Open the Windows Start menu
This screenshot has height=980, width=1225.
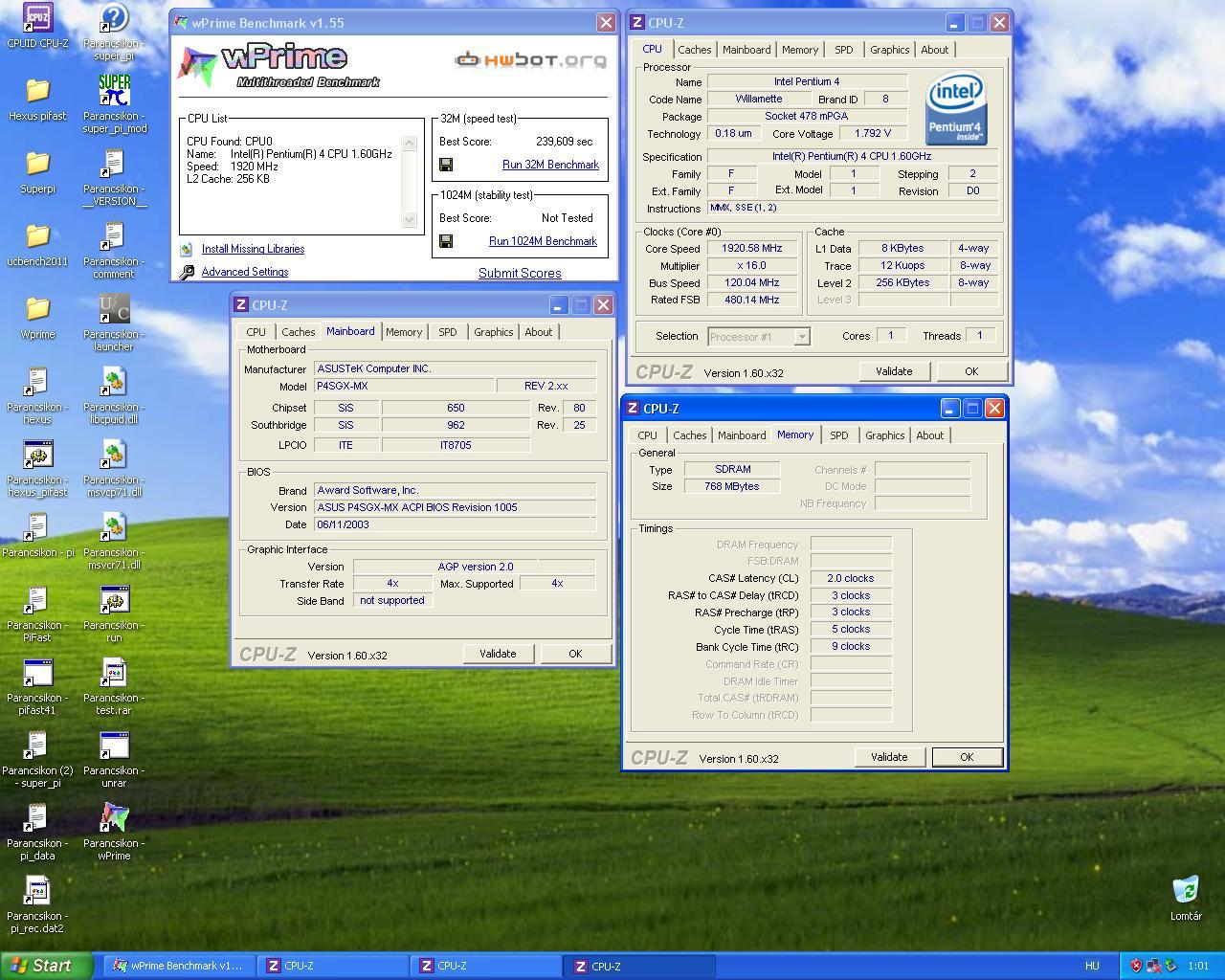tap(46, 966)
